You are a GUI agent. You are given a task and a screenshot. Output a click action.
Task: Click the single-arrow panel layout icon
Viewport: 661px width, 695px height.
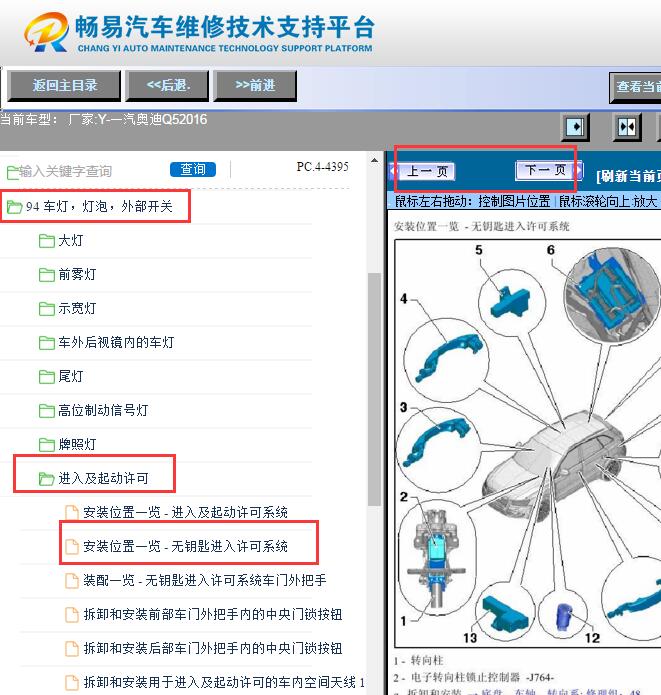(x=575, y=127)
